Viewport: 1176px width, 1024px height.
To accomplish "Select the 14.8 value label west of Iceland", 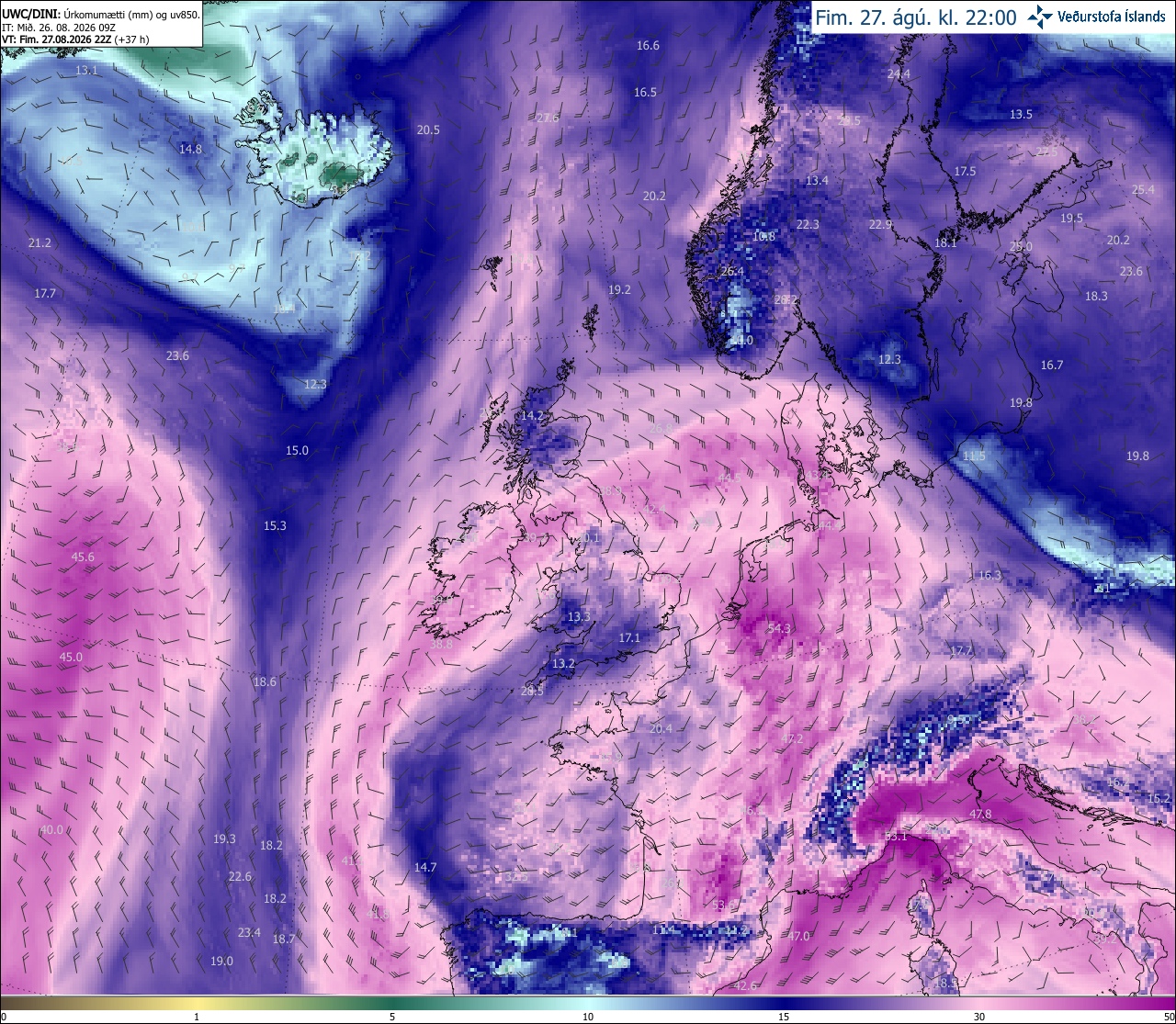I will (190, 149).
